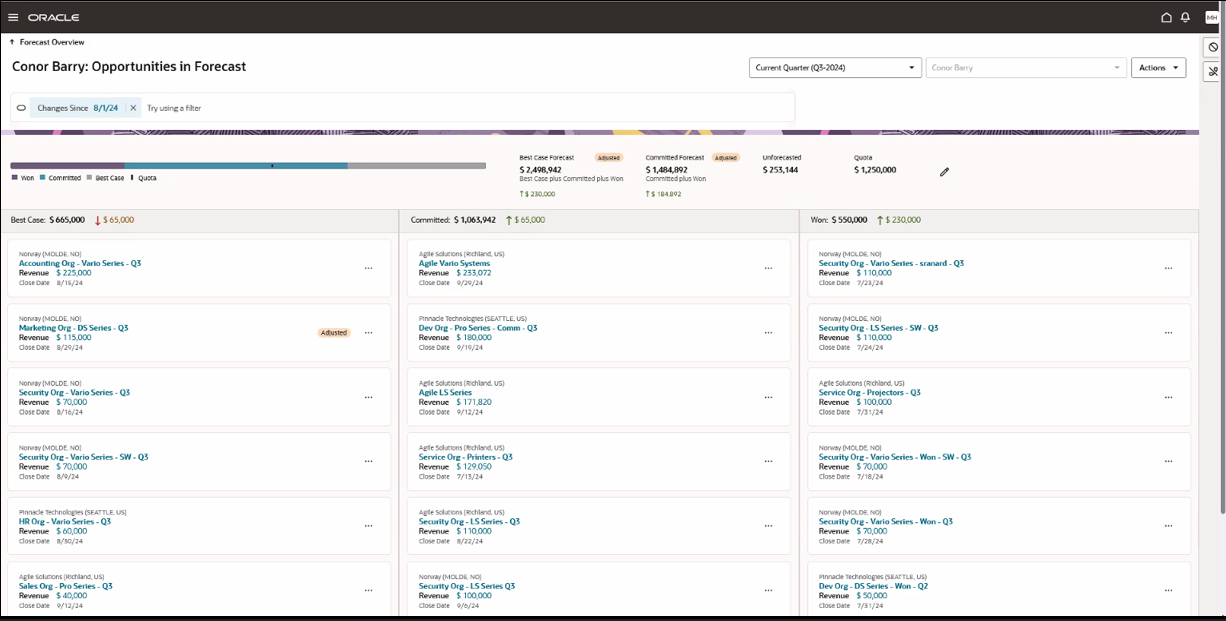Viewport: 1226px width, 621px height.
Task: Click the Won segment of forecast bar
Action: pos(67,165)
